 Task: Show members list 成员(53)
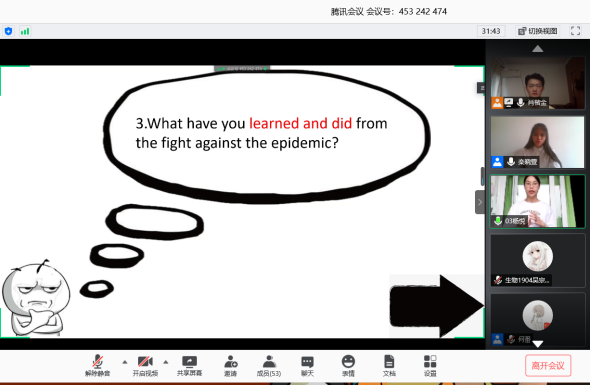[x=269, y=365]
